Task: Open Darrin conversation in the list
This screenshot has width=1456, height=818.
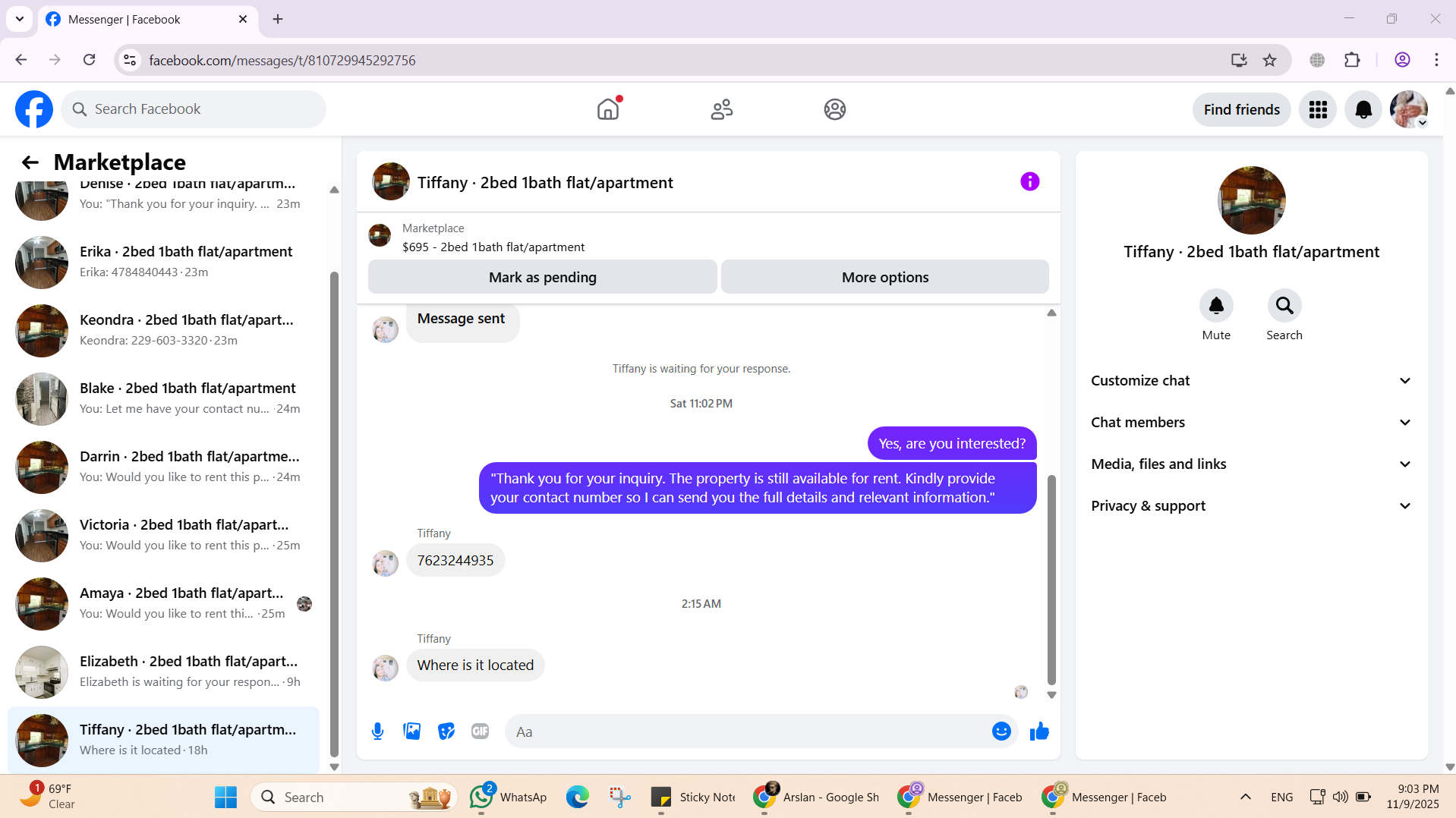Action: 163,467
